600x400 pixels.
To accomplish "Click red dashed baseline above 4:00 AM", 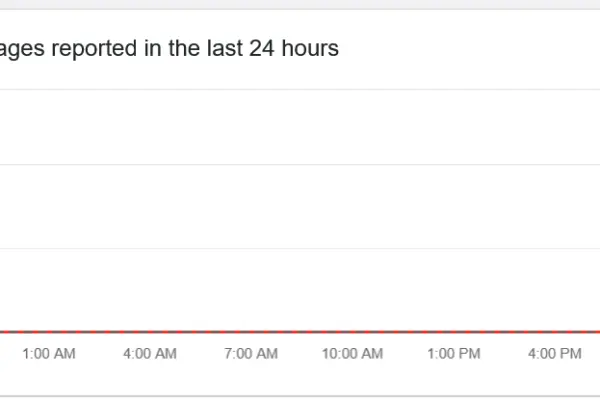I will pos(150,331).
